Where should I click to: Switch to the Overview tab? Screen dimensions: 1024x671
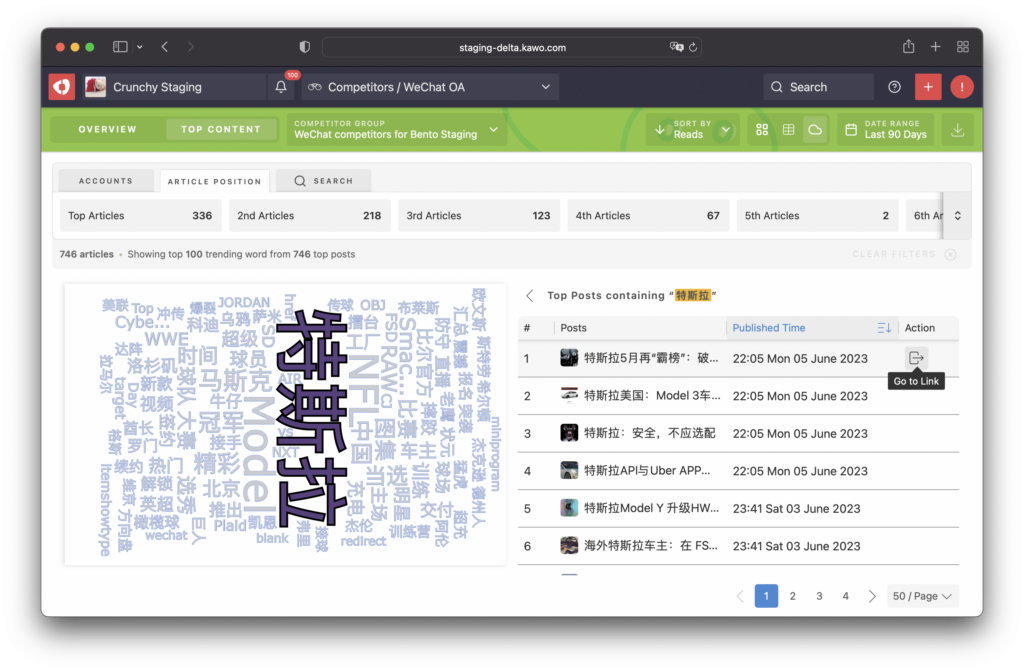pyautogui.click(x=108, y=129)
